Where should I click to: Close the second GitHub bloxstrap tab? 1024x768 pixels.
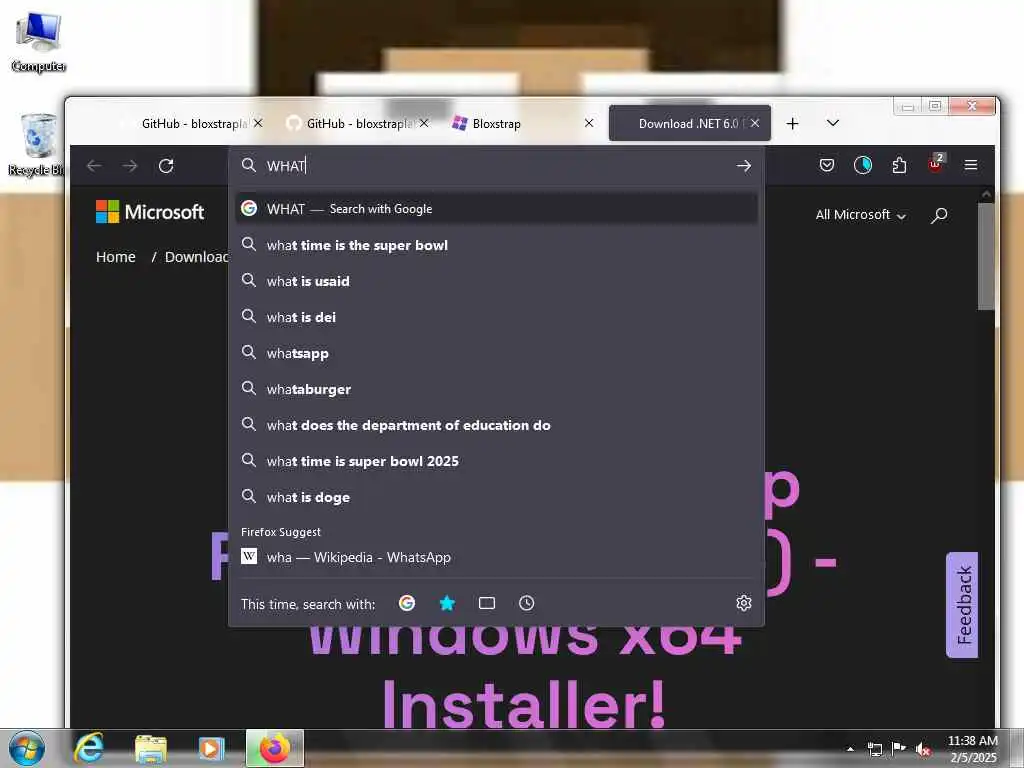[x=424, y=123]
